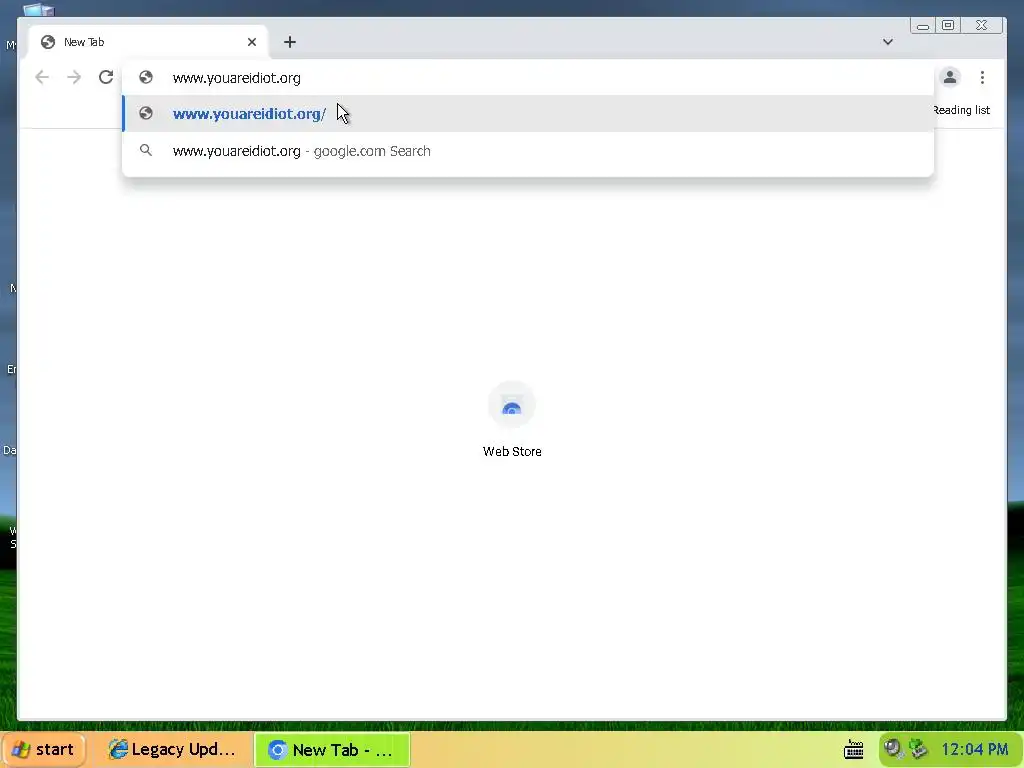Close the Chrome window
Image resolution: width=1024 pixels, height=768 pixels.
pos(982,25)
